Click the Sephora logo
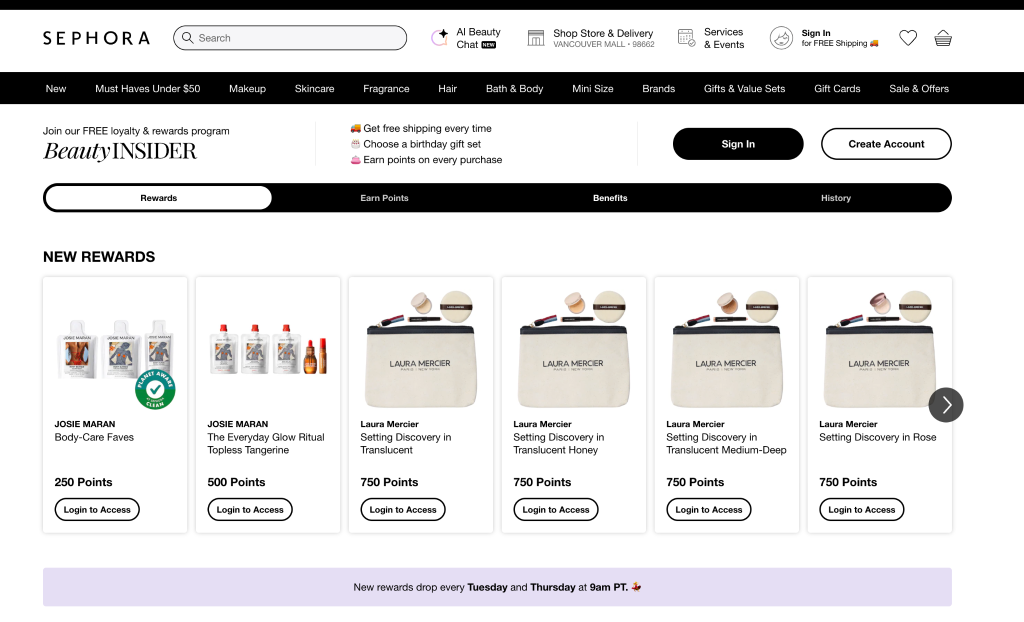This screenshot has width=1024, height=622. point(97,38)
